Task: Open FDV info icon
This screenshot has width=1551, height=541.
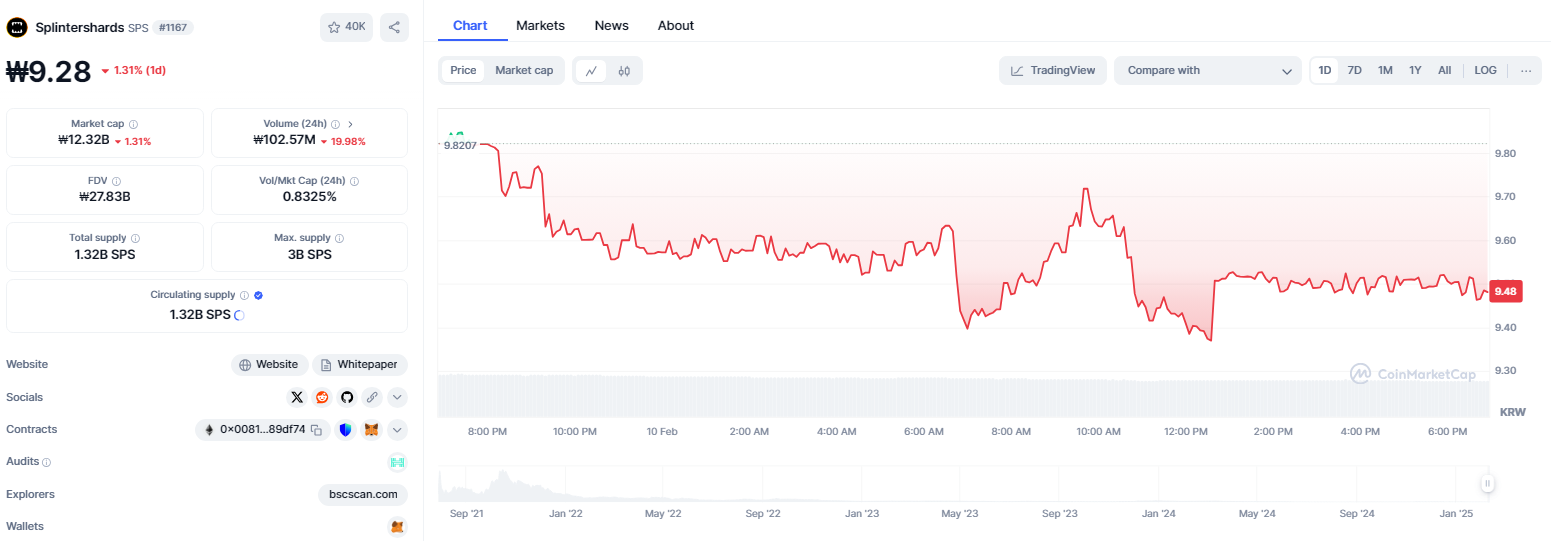Action: pyautogui.click(x=116, y=181)
